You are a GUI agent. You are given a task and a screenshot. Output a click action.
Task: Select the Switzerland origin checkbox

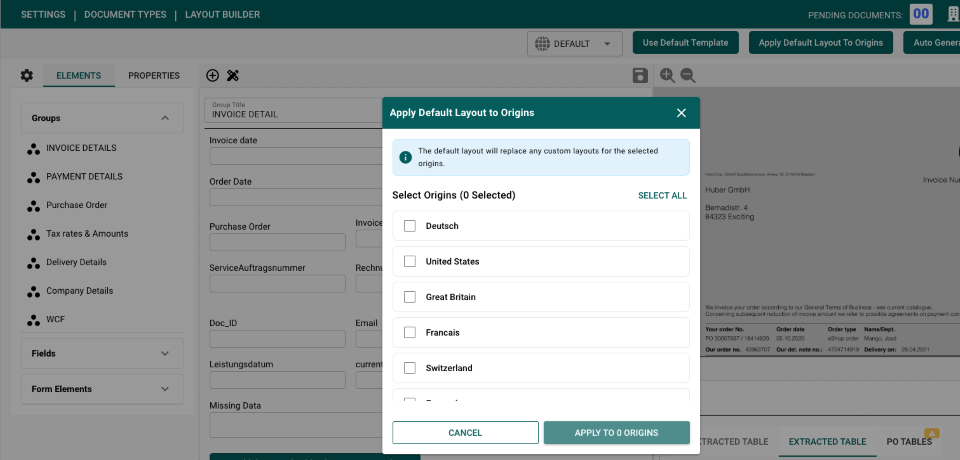pos(410,368)
